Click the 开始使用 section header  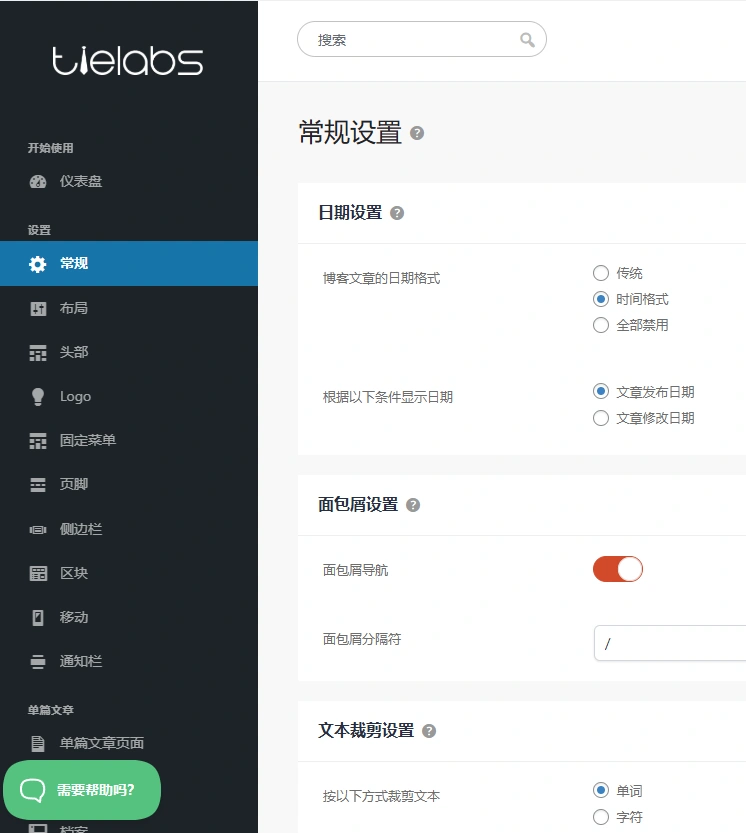tap(51, 148)
